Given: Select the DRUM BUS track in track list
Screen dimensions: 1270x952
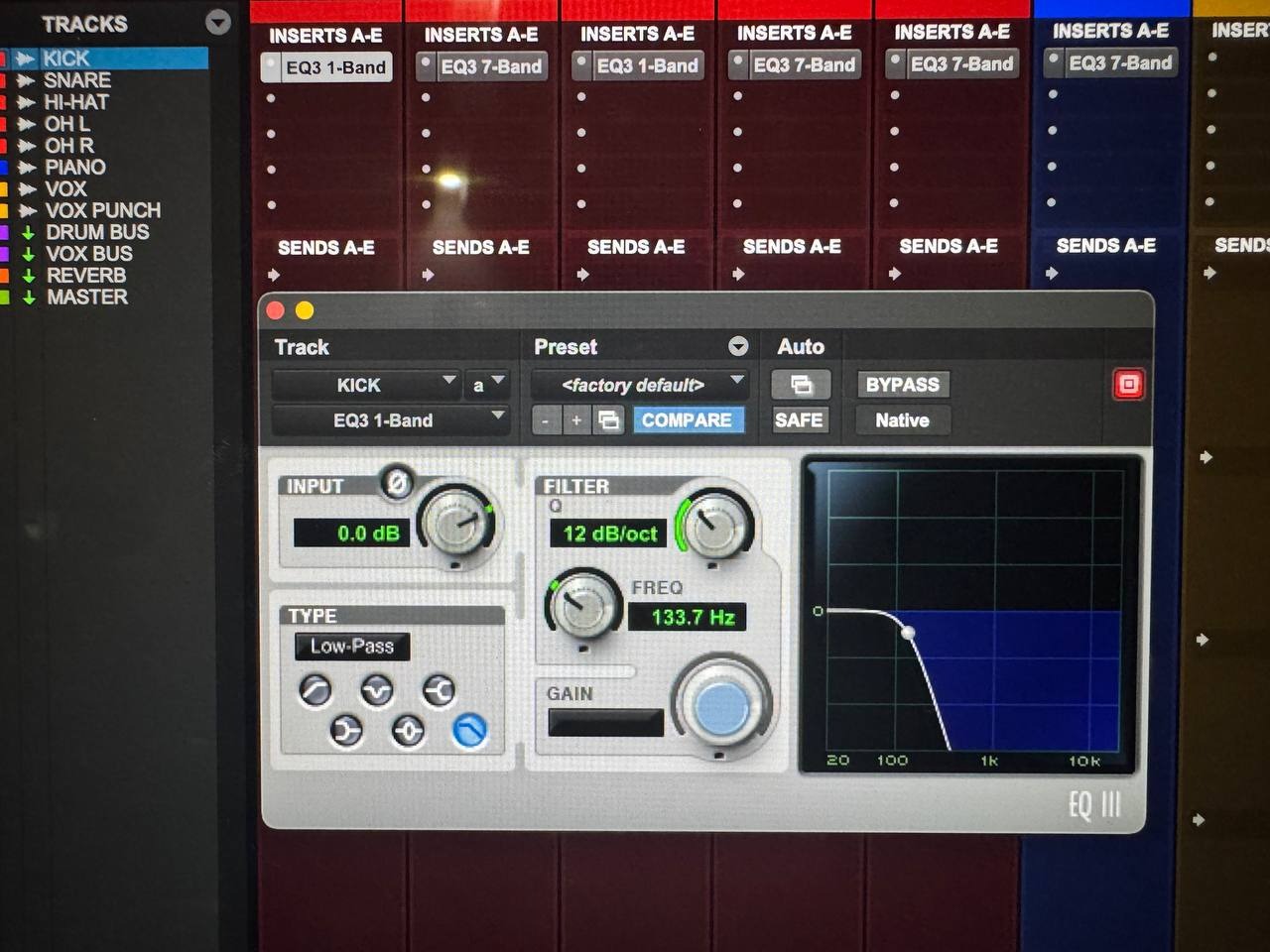Looking at the screenshot, I should tap(97, 232).
